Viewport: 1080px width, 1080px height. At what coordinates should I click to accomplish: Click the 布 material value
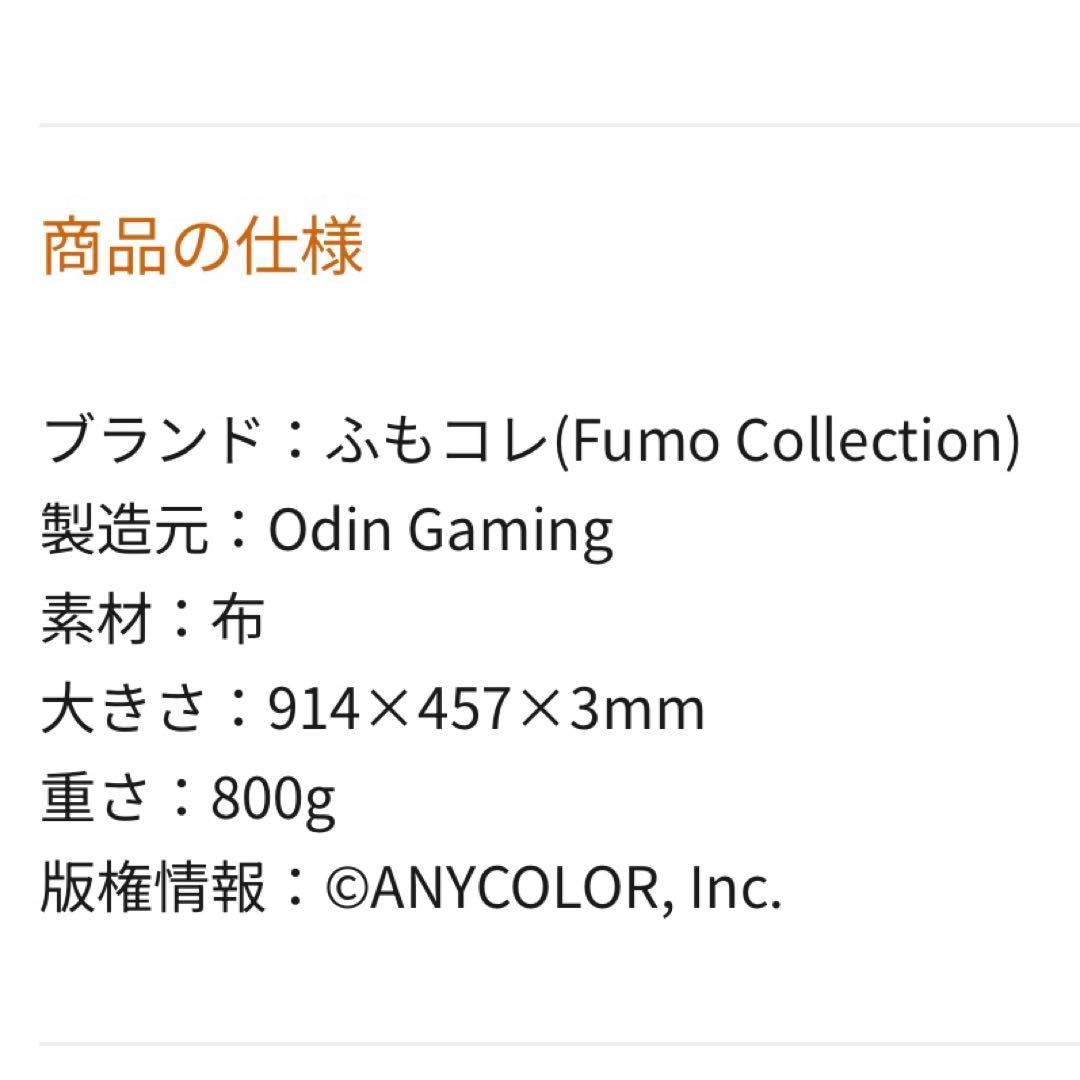(x=237, y=620)
